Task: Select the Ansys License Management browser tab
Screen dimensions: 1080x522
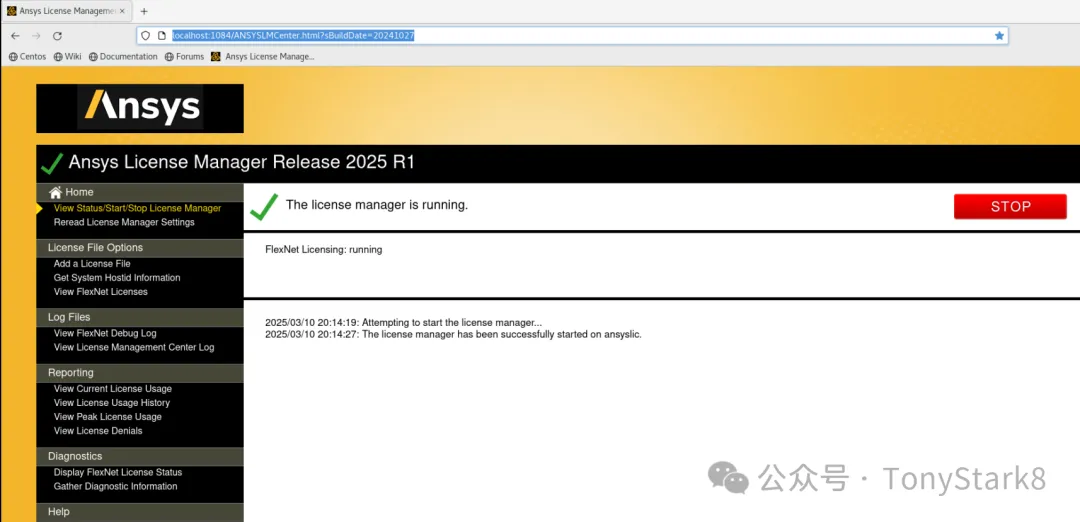Action: pyautogui.click(x=65, y=11)
